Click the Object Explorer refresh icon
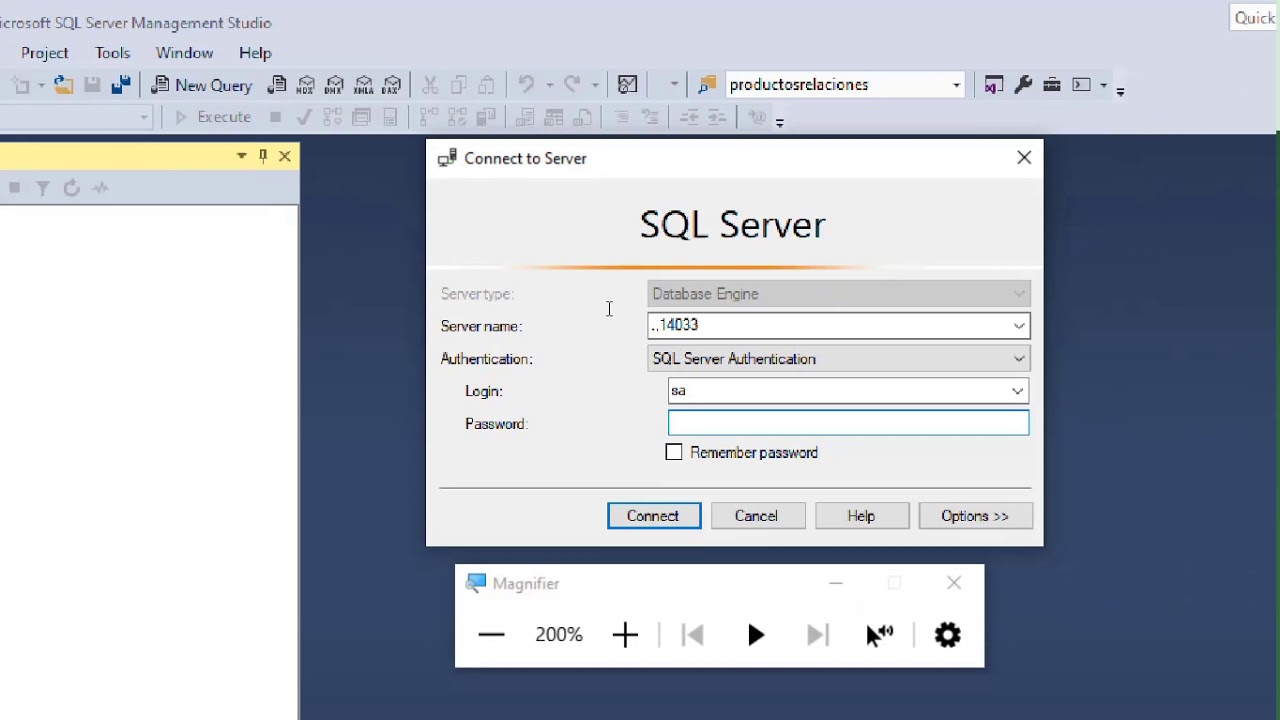Screen dimensions: 1280x720 click(71, 188)
